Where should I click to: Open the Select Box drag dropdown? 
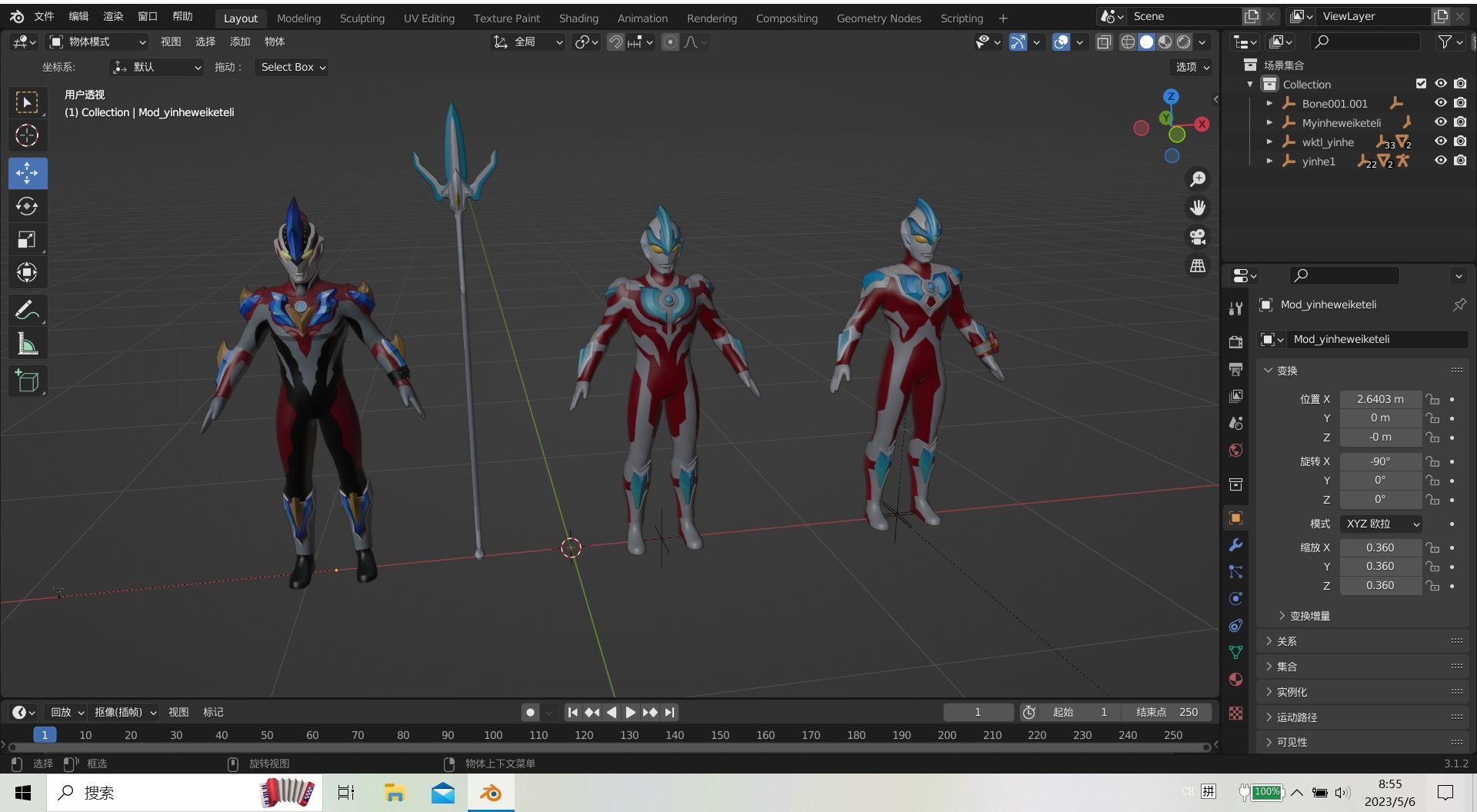click(x=292, y=67)
